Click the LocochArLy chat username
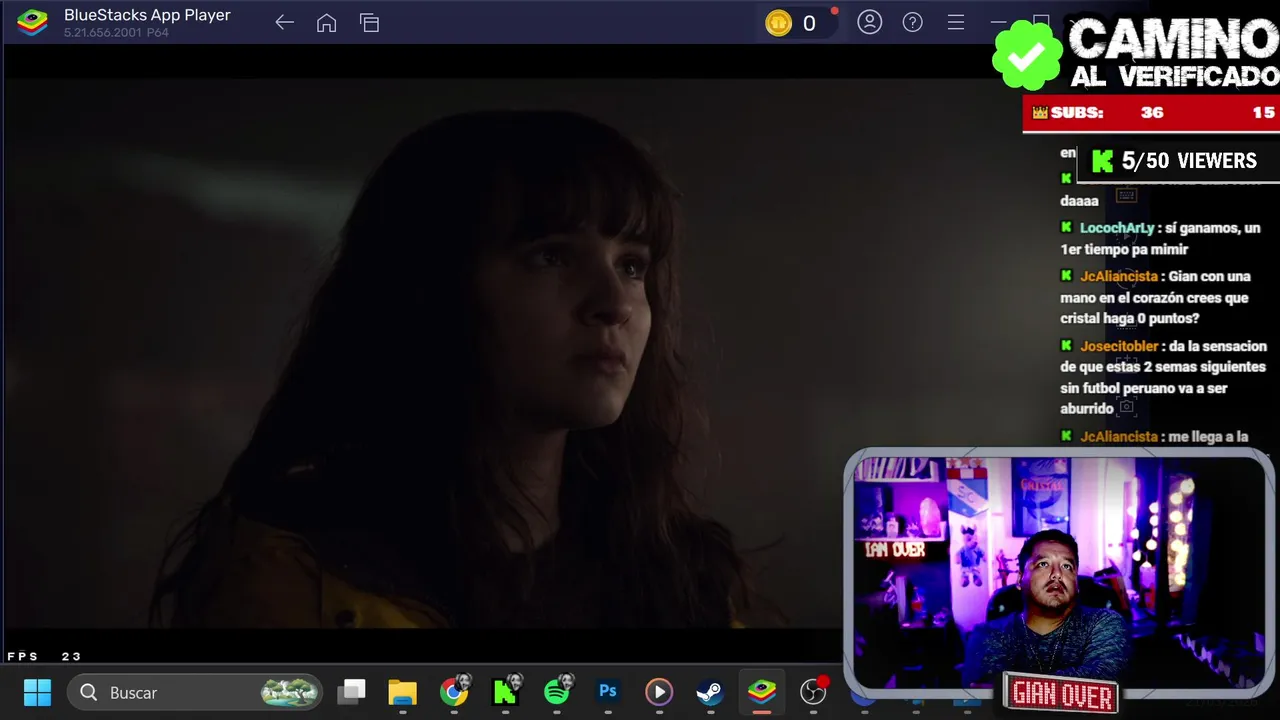This screenshot has width=1280, height=720. pyautogui.click(x=1116, y=228)
